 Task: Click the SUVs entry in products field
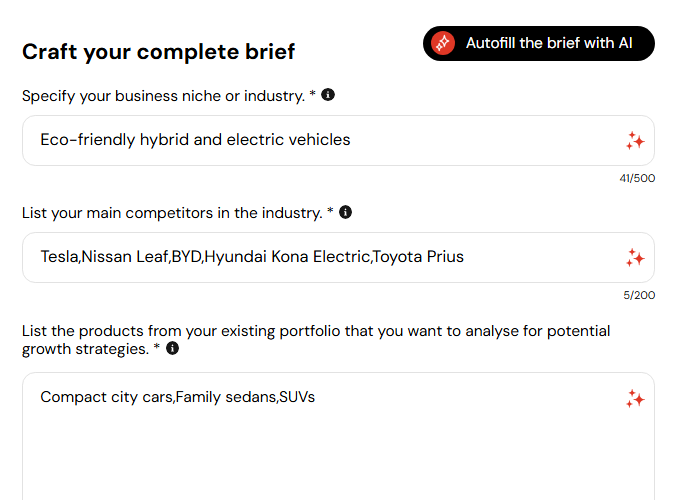297,397
